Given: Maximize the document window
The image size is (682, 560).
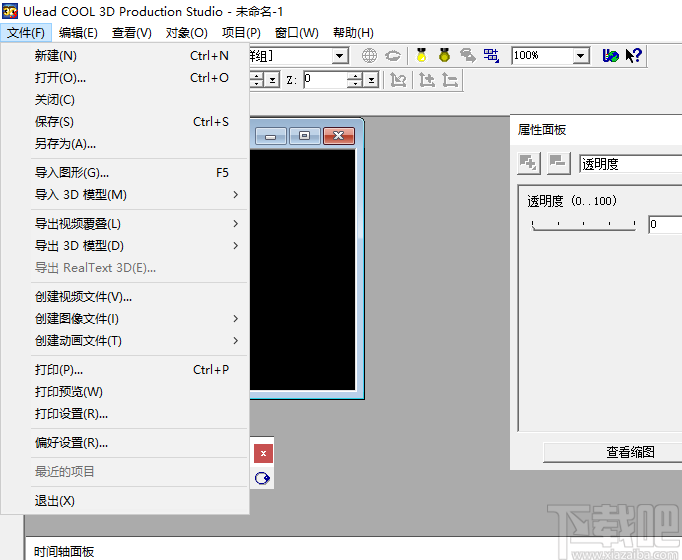Looking at the screenshot, I should click(x=304, y=136).
